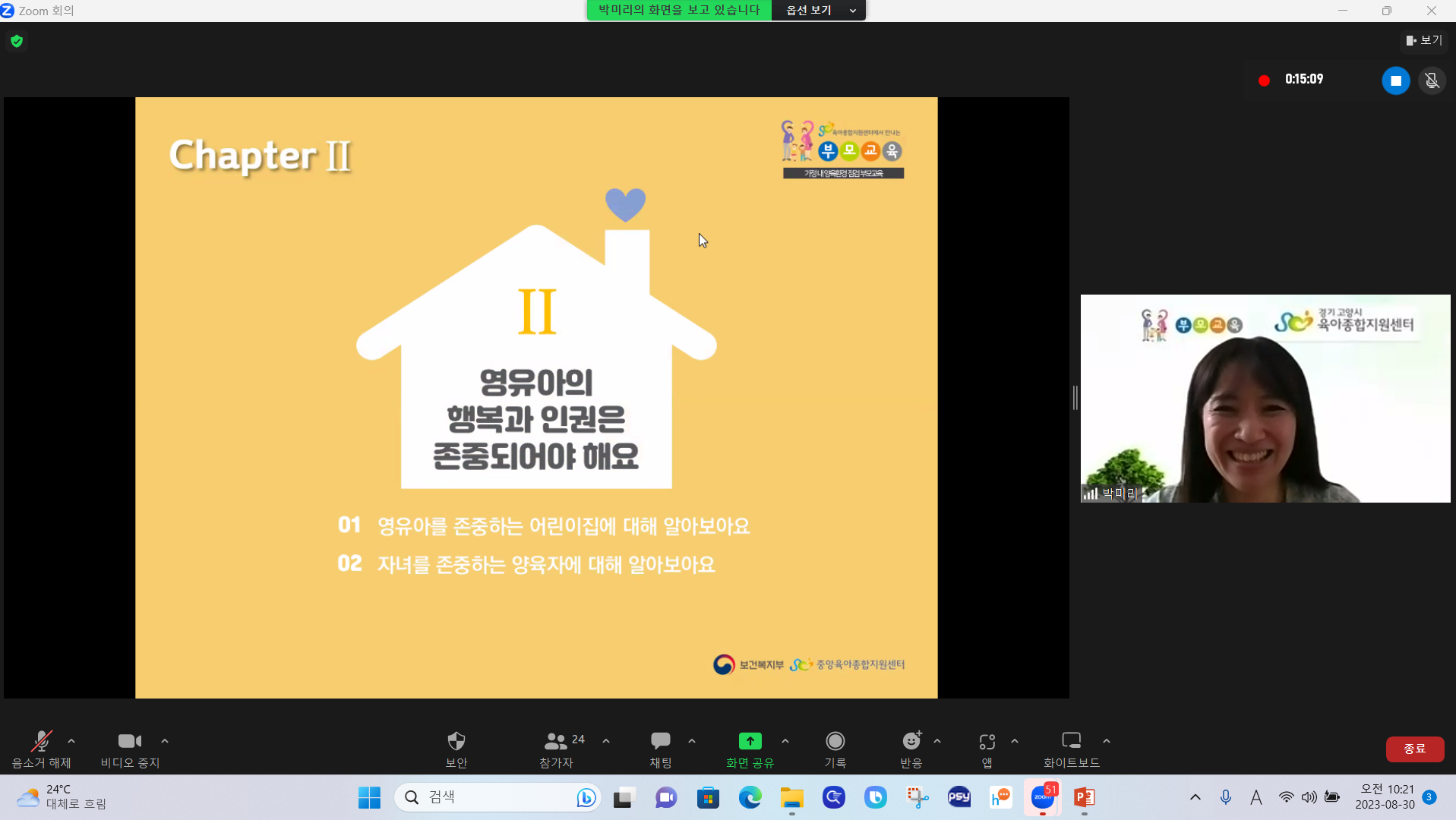The width and height of the screenshot is (1456, 820).
Task: Open the 보안 security shield menu
Action: (x=456, y=749)
